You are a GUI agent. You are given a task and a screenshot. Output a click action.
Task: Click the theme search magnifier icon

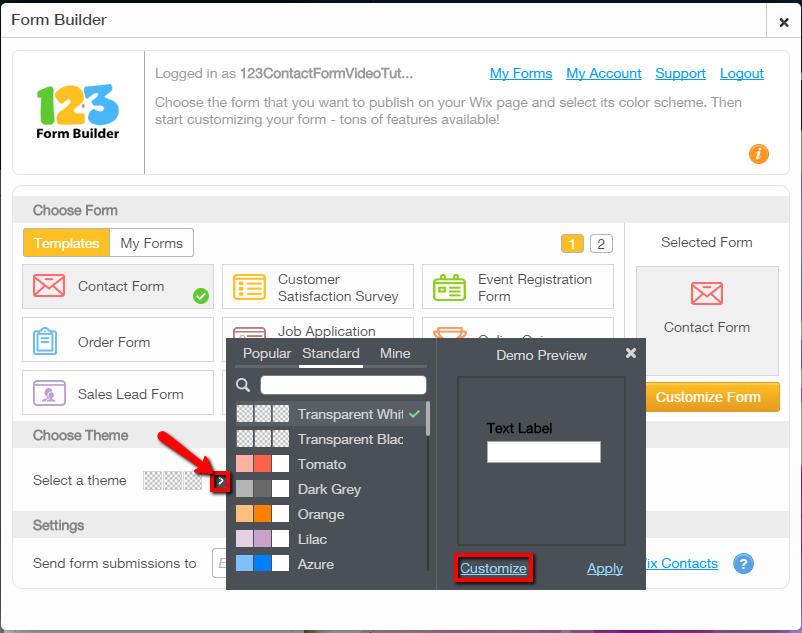[x=243, y=385]
